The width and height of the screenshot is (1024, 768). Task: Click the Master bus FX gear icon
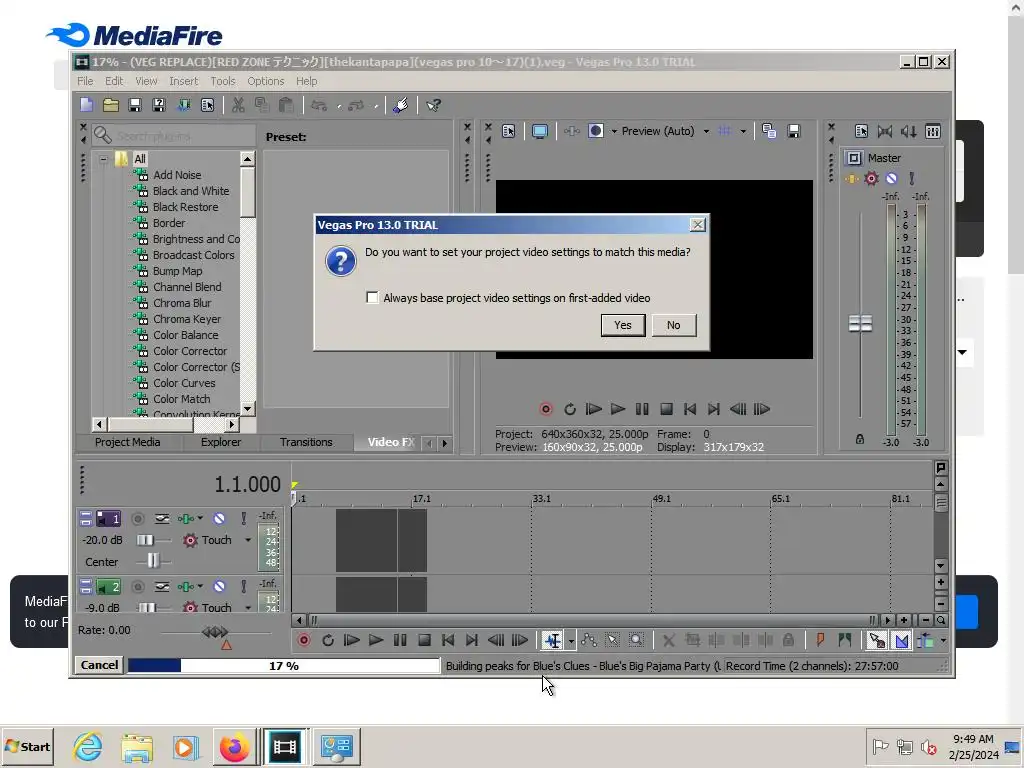tap(871, 178)
